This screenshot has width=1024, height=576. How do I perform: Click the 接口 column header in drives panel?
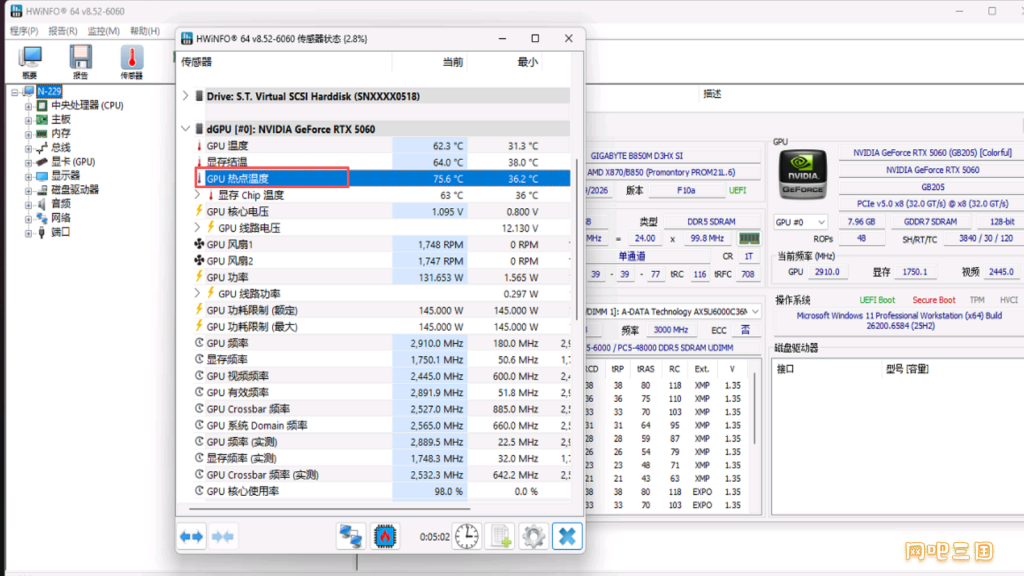click(786, 369)
